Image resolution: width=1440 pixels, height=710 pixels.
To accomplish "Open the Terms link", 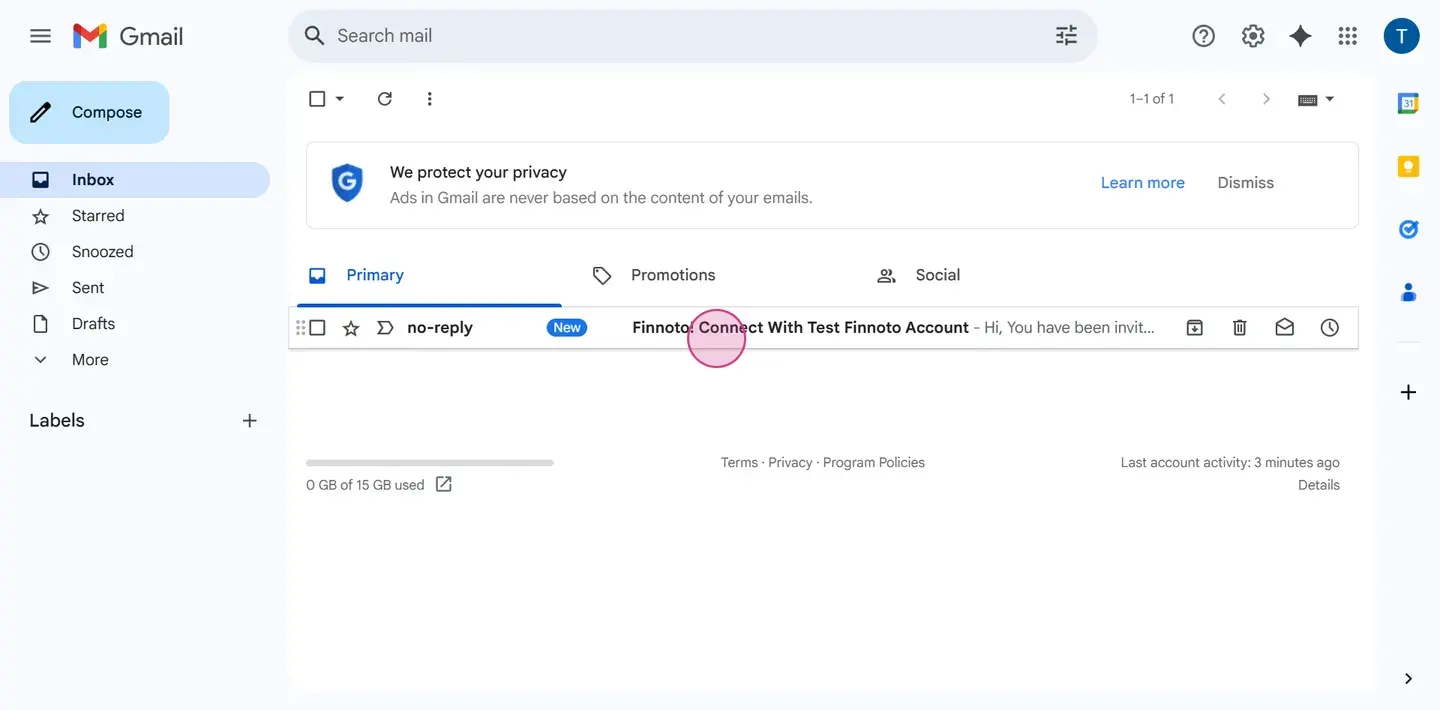I will coord(739,462).
